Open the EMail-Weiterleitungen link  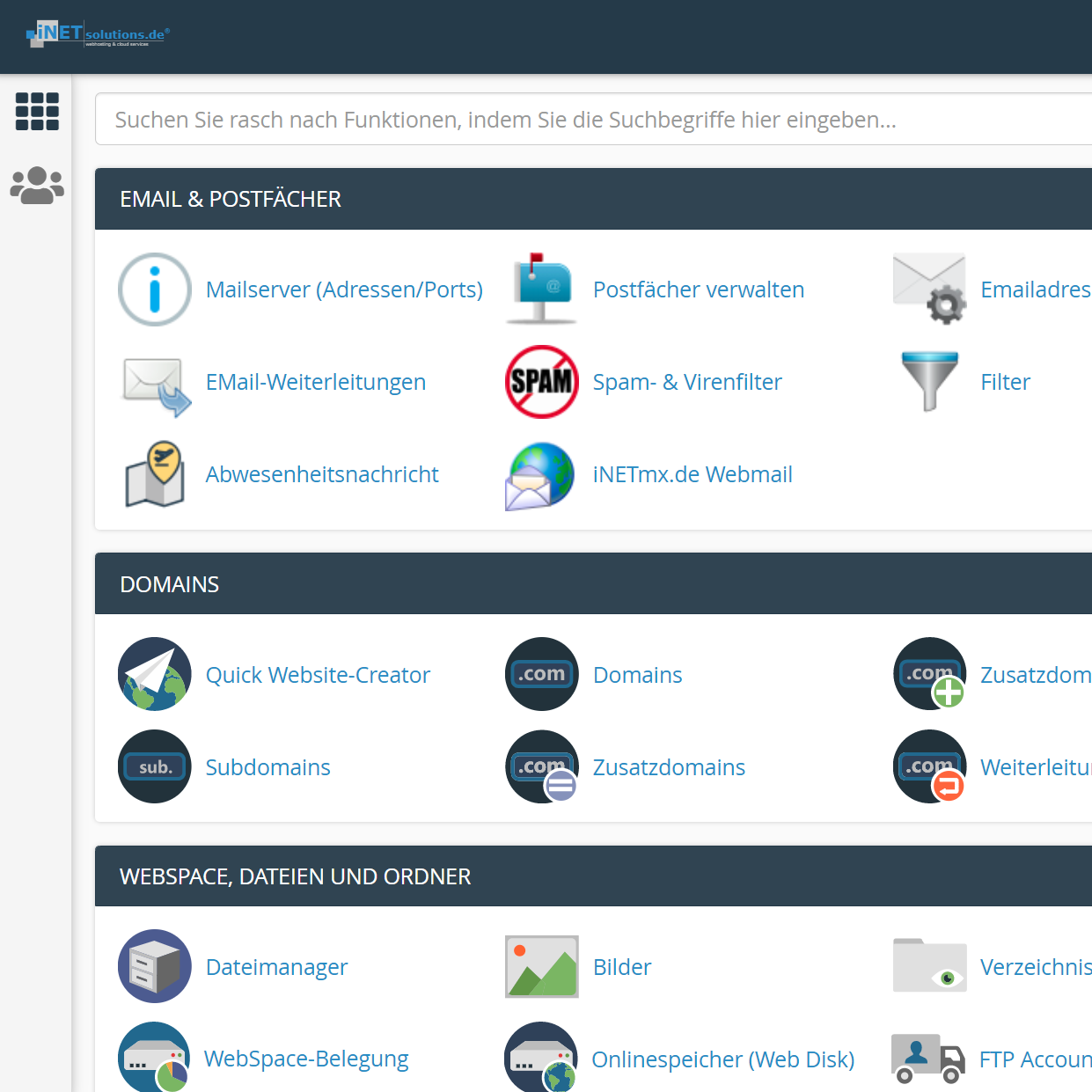(315, 382)
